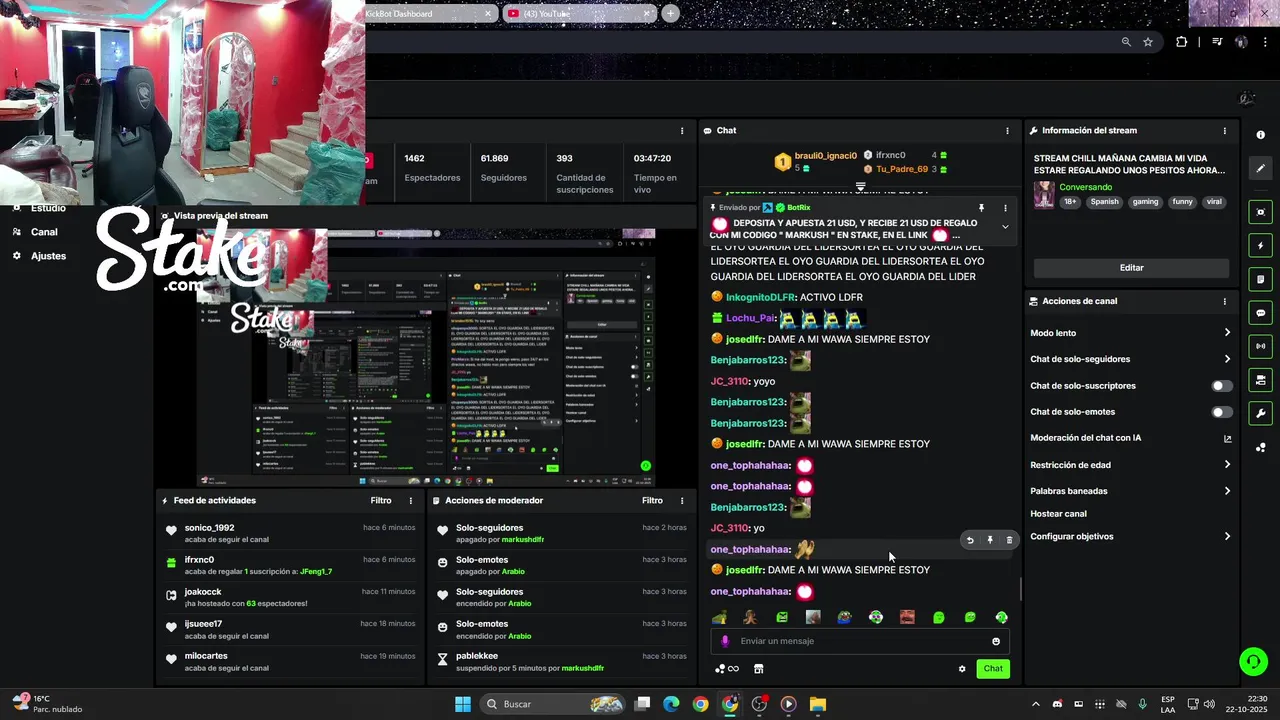Click the three-dots cluster icon in right sidebar
The height and width of the screenshot is (720, 1280).
pos(1260,447)
